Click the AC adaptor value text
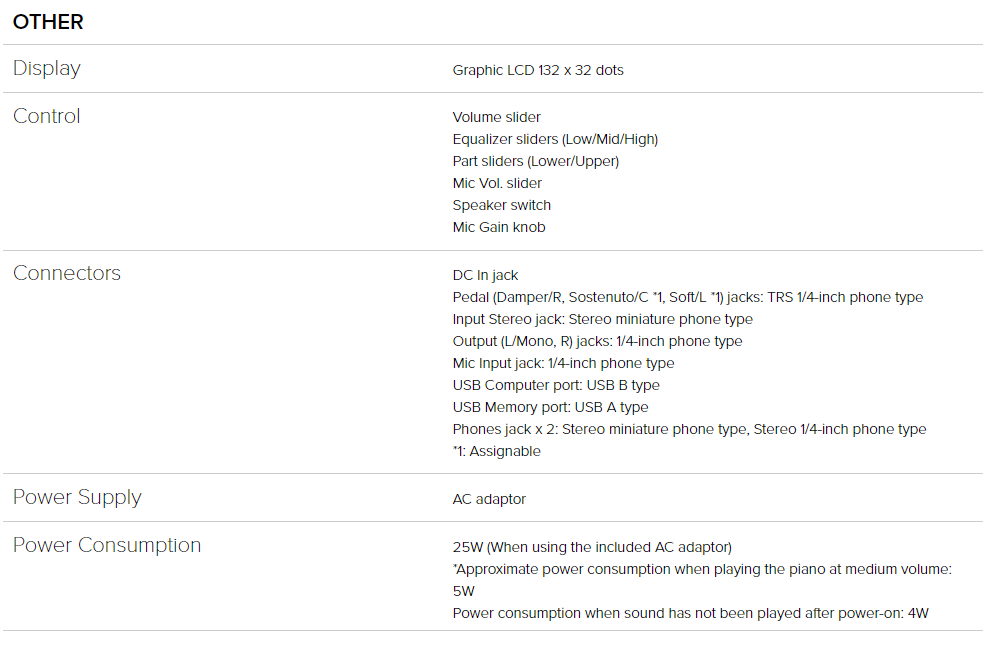This screenshot has width=985, height=658. (489, 500)
